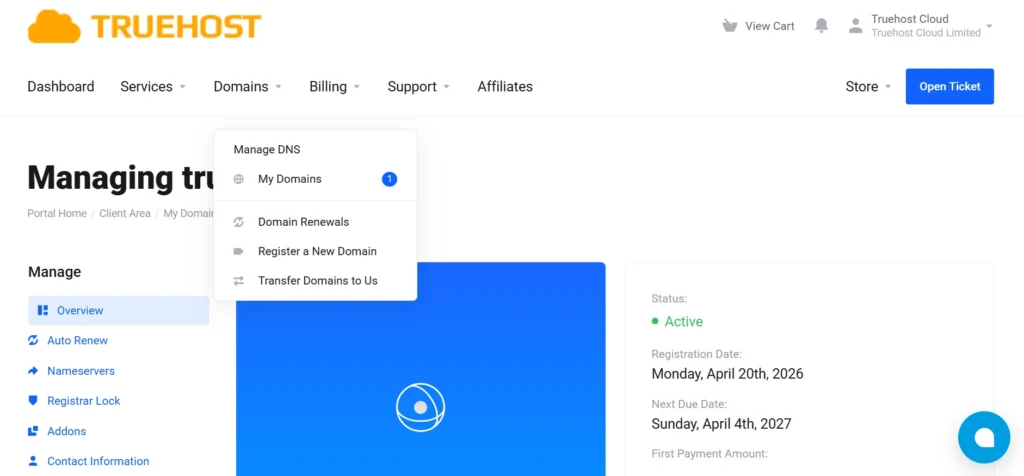
Task: Click the Active status text
Action: [x=684, y=321]
